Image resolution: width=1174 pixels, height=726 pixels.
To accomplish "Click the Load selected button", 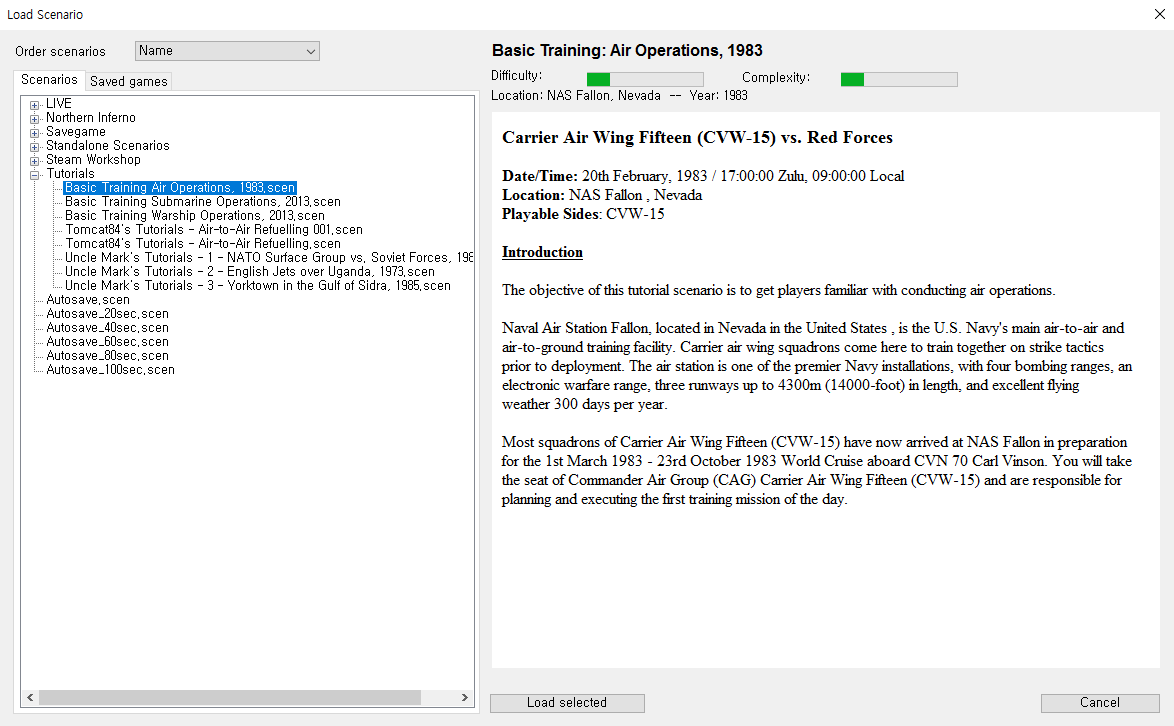I will coord(567,703).
